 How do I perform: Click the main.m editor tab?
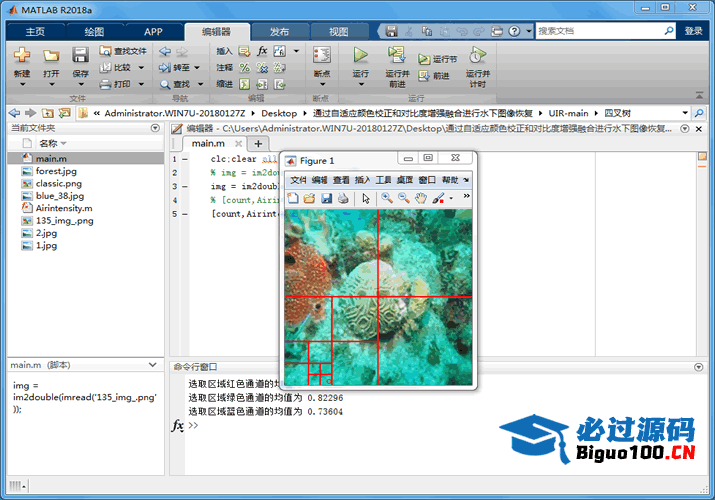click(208, 144)
